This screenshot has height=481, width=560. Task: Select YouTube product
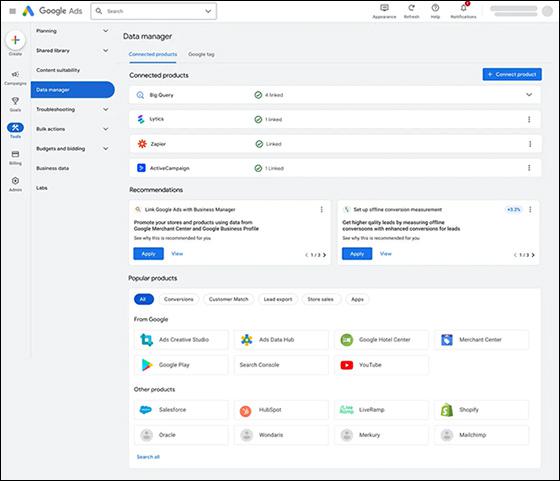[x=381, y=365]
